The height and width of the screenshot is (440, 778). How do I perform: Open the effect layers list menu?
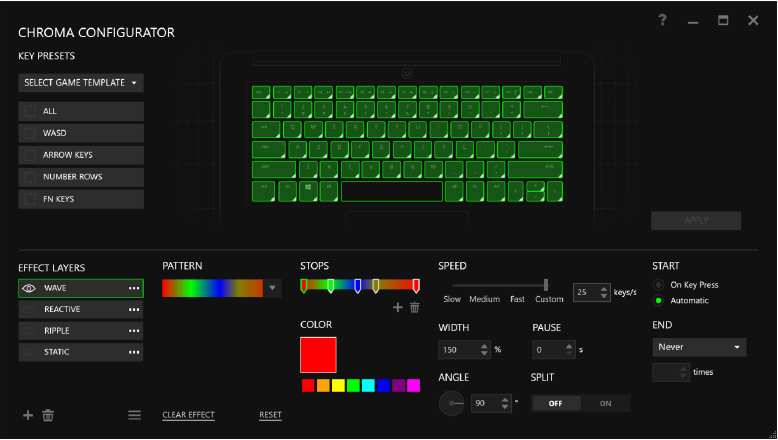(134, 415)
